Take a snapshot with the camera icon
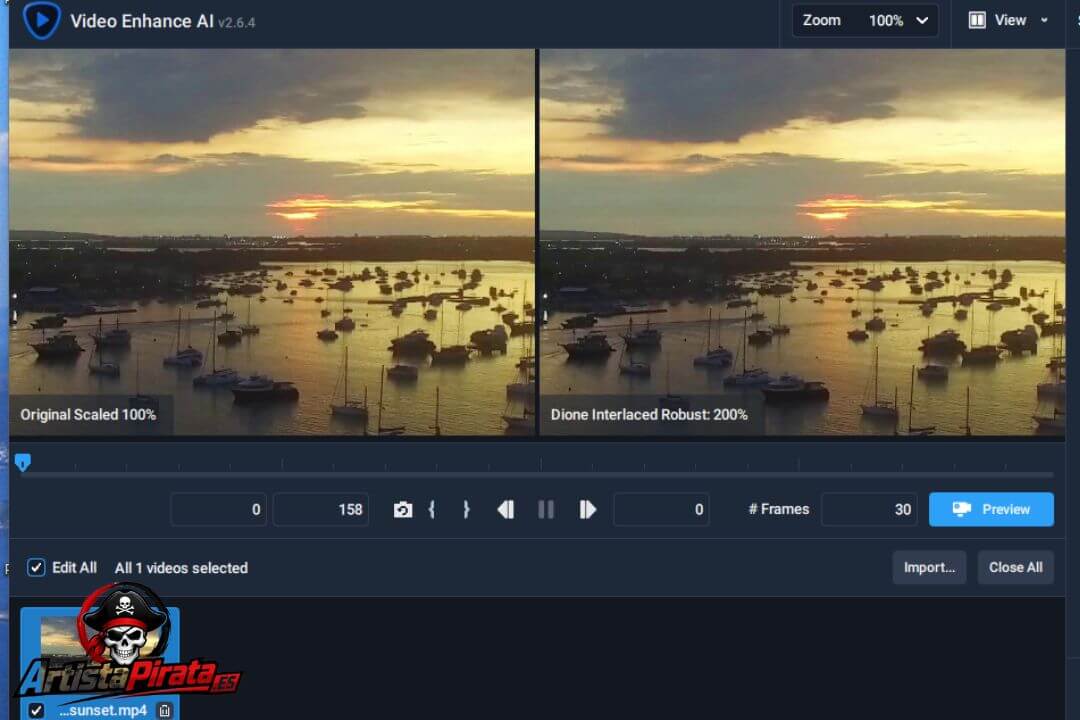 click(x=403, y=510)
